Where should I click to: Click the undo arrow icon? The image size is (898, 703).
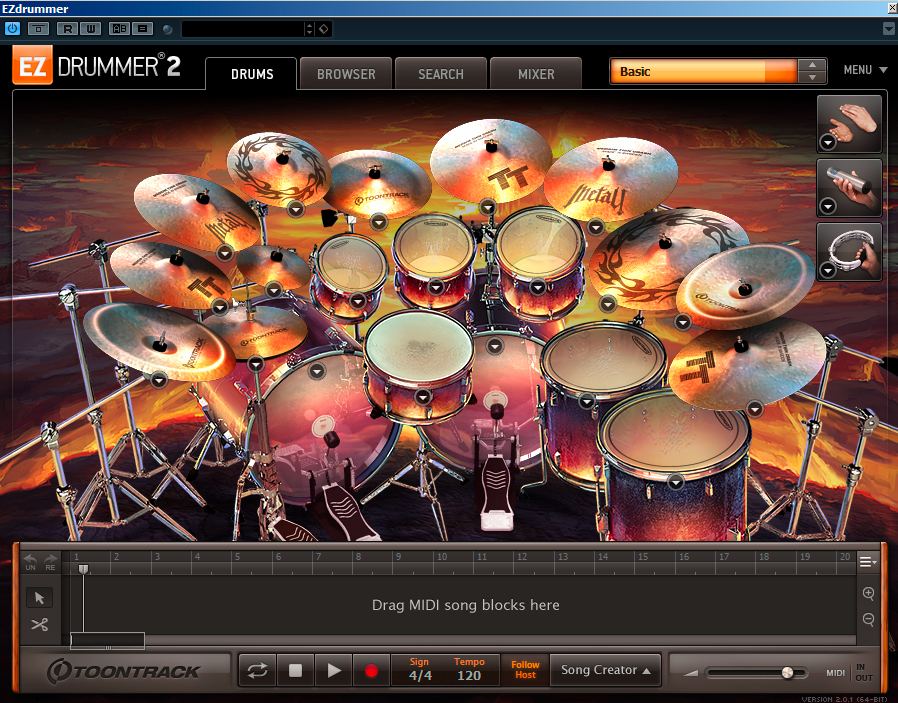tap(30, 562)
